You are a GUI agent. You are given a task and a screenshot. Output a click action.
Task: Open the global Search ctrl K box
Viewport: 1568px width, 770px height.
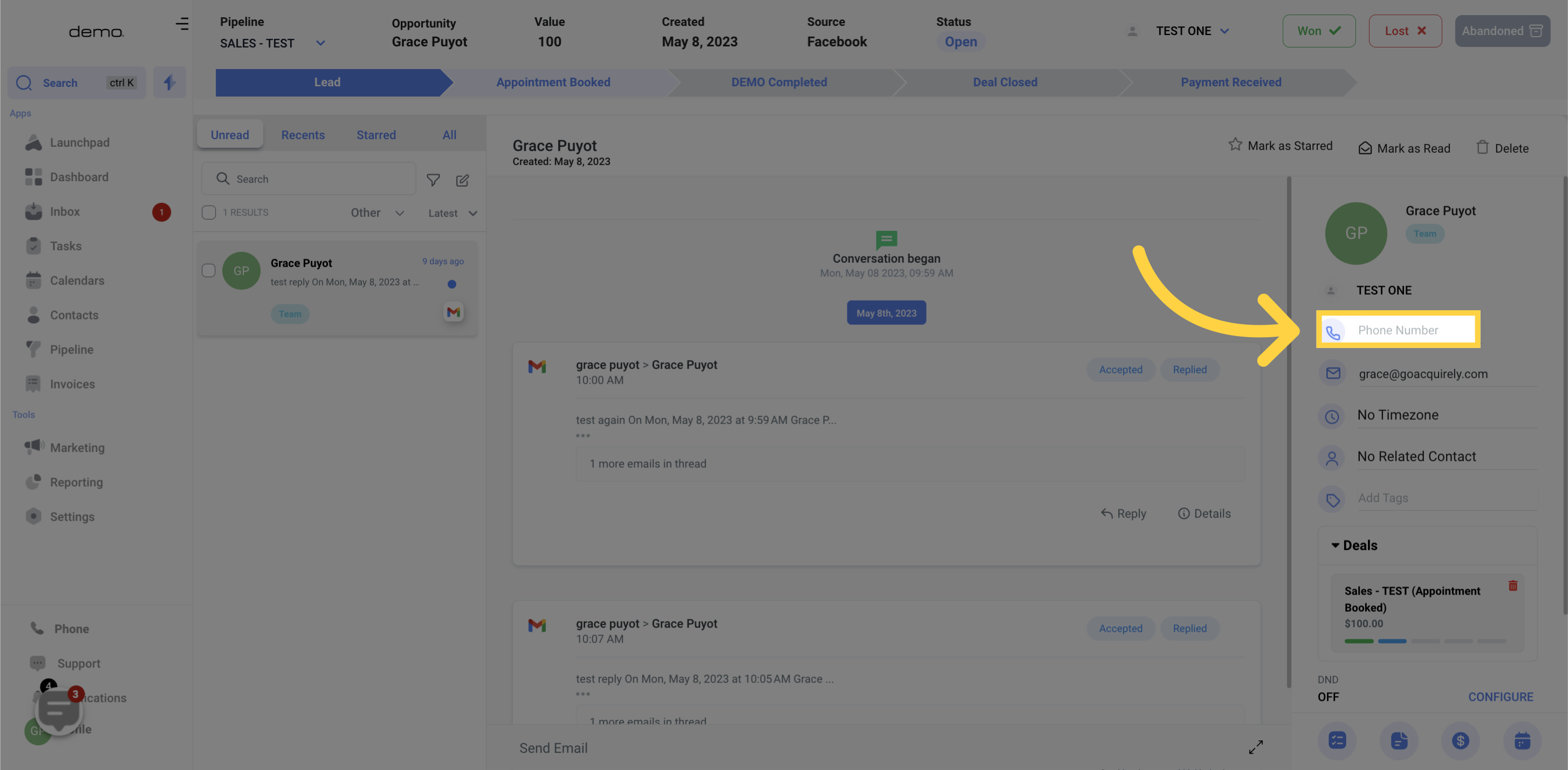pyautogui.click(x=77, y=82)
